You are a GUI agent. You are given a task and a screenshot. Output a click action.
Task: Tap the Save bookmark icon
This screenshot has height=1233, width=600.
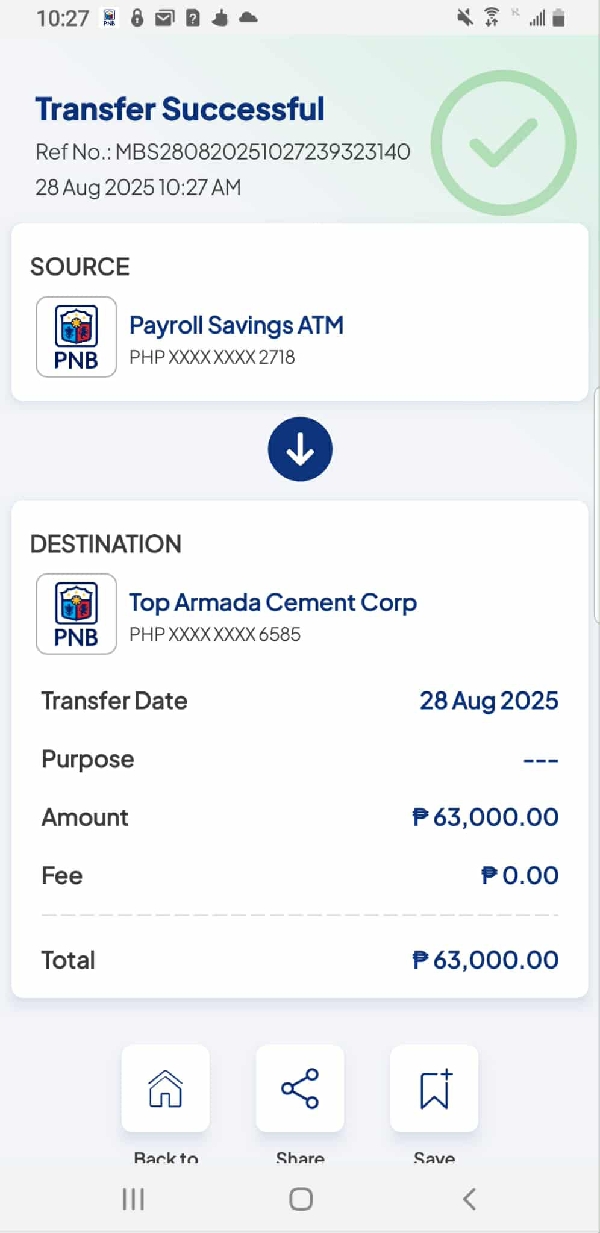click(434, 1088)
